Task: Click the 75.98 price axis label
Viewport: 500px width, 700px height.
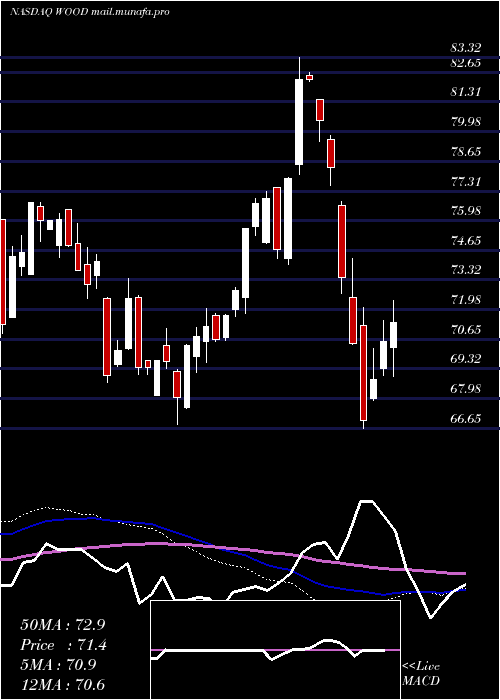Action: (466, 211)
